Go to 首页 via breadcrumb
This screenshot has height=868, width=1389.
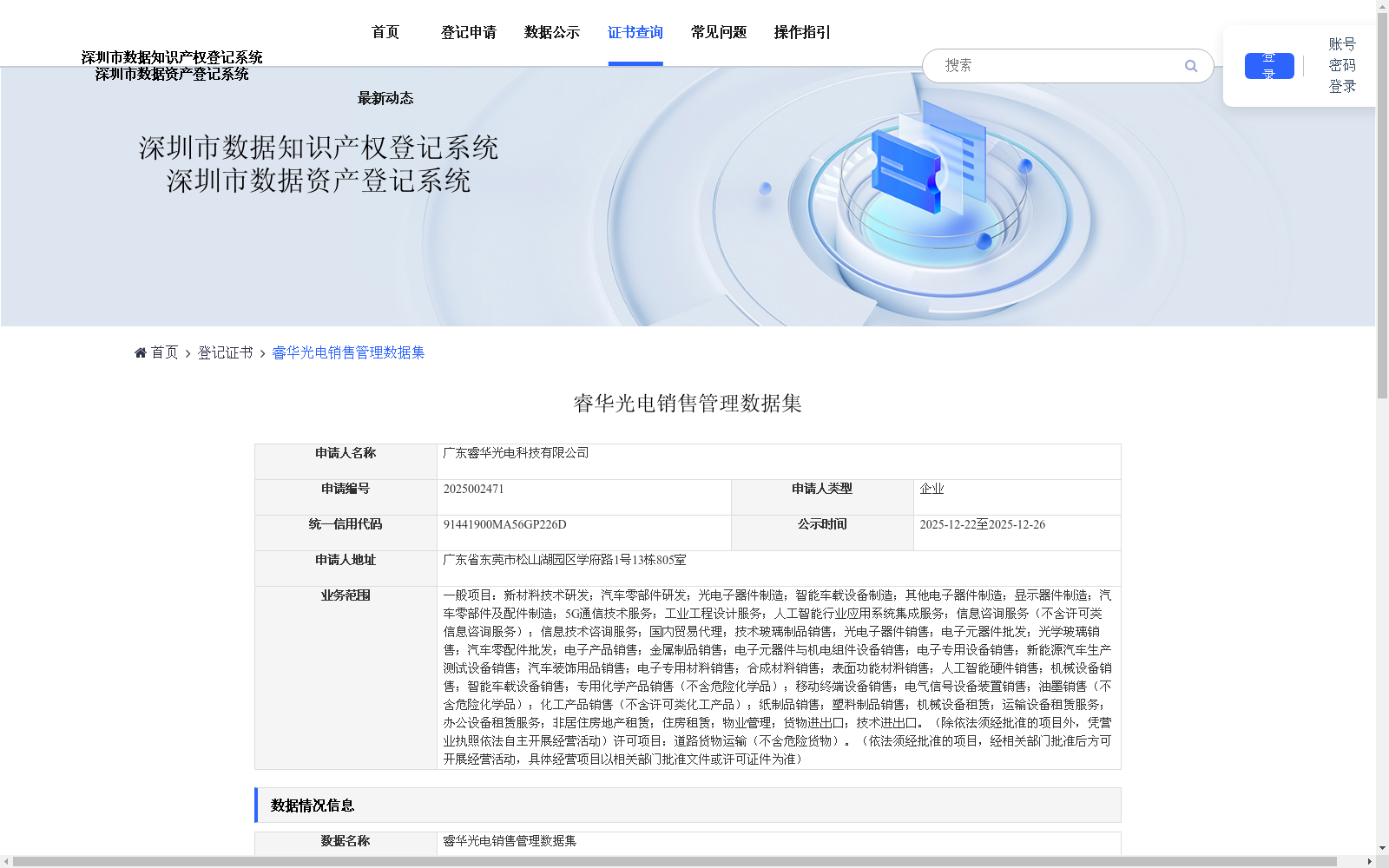tap(164, 352)
